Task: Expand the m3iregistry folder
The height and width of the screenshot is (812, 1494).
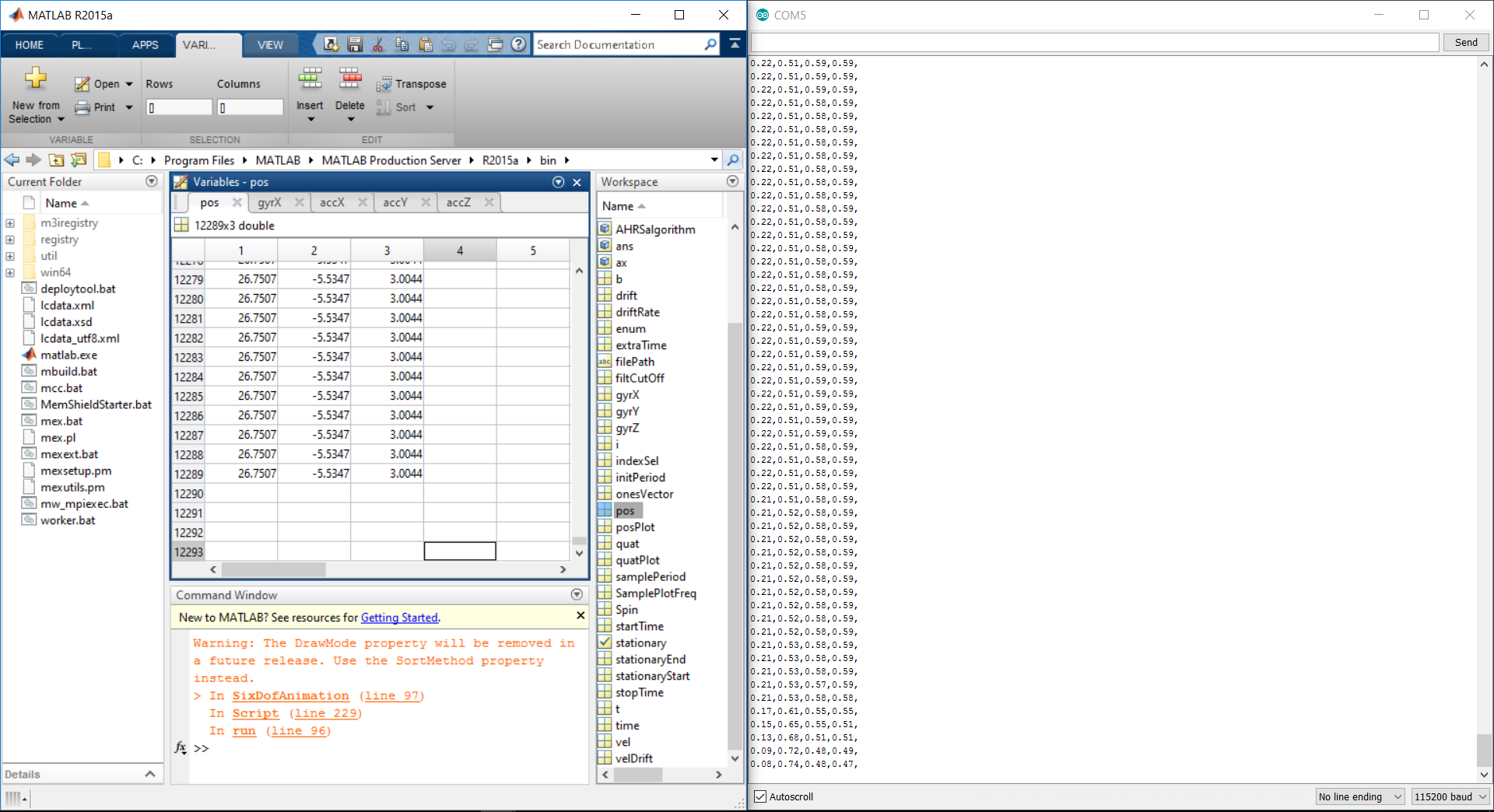Action: 10,223
